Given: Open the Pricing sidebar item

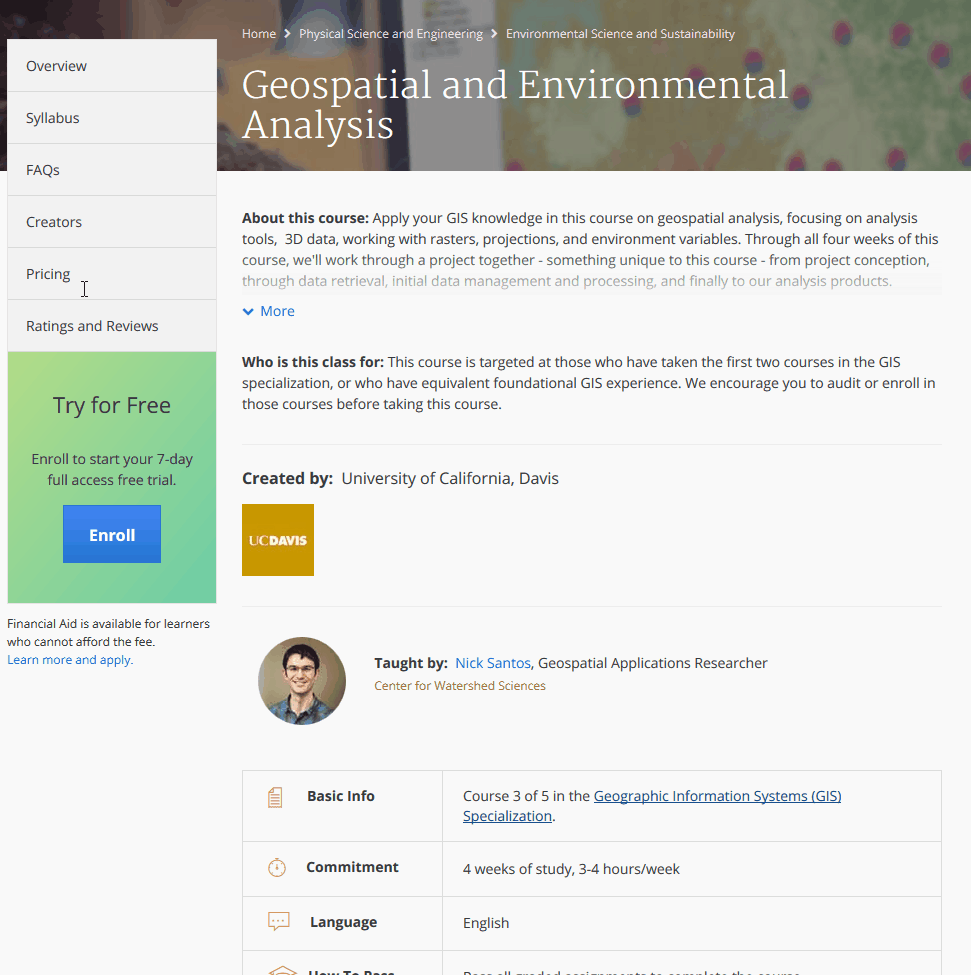Looking at the screenshot, I should [x=112, y=274].
